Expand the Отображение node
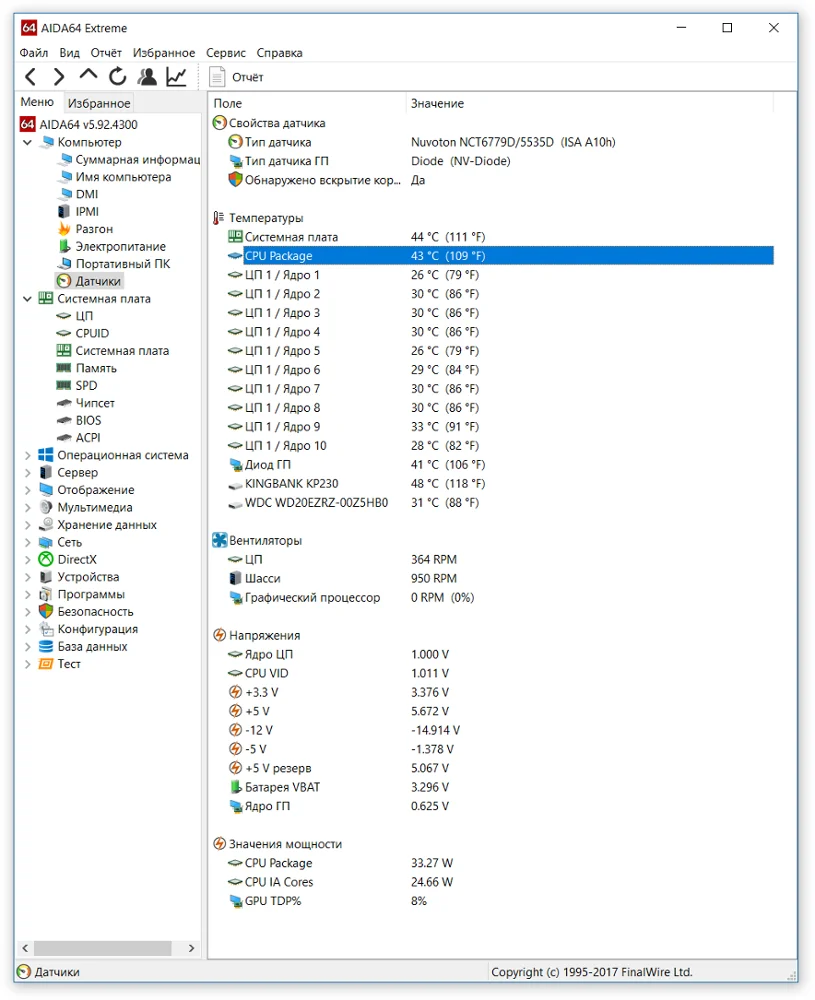 click(x=27, y=490)
